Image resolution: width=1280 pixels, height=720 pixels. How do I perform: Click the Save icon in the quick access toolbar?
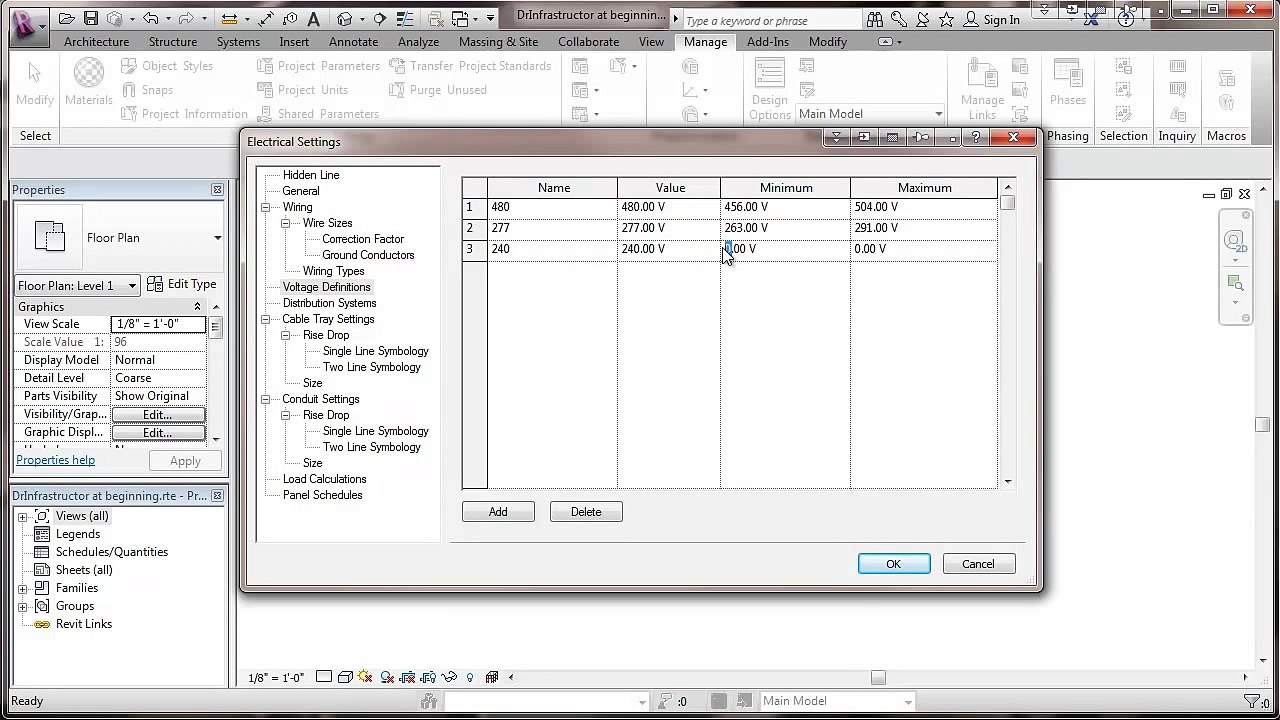coord(91,18)
